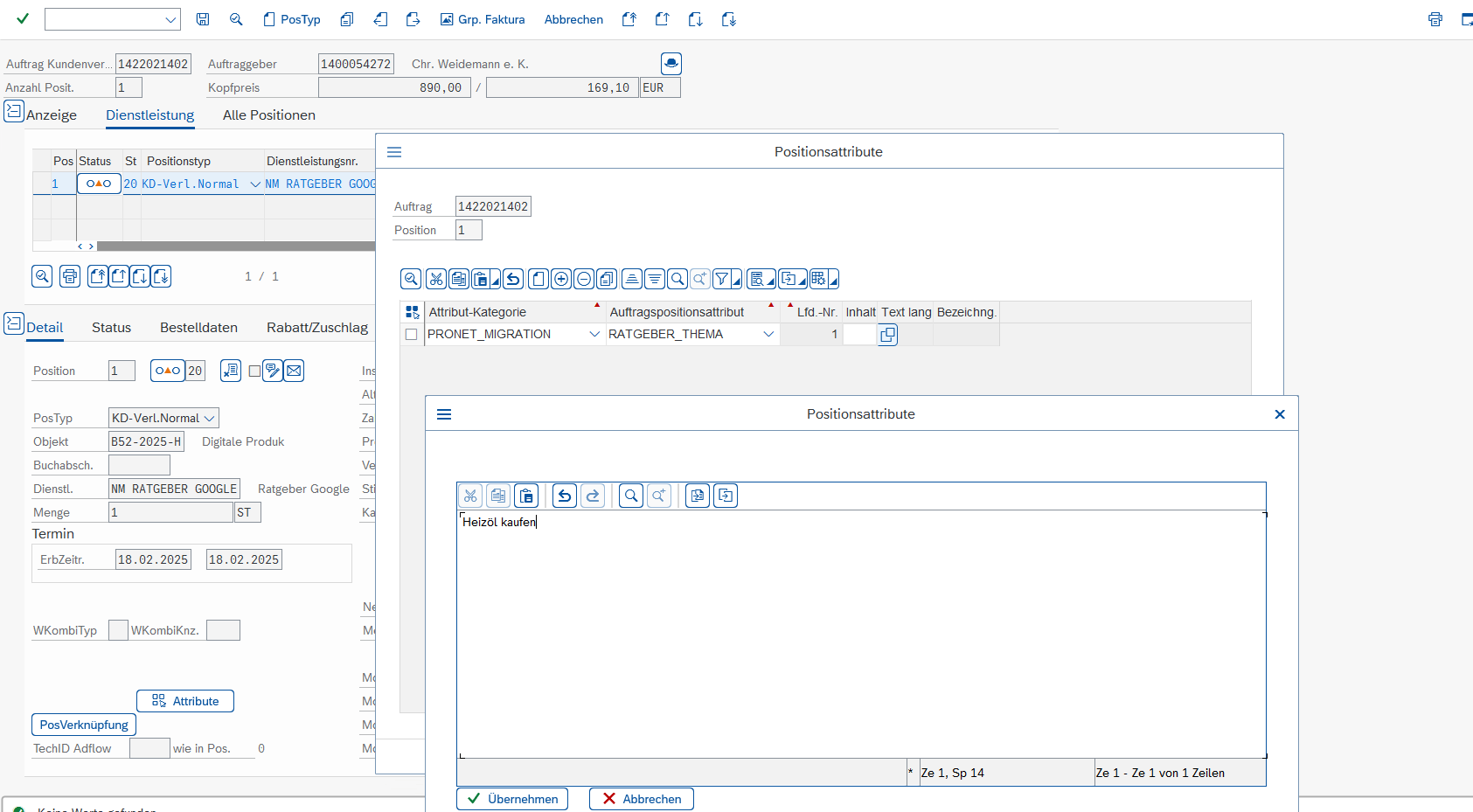The image size is (1473, 812).
Task: Open the Rabatt/Zuschlag tab
Action: pos(317,328)
